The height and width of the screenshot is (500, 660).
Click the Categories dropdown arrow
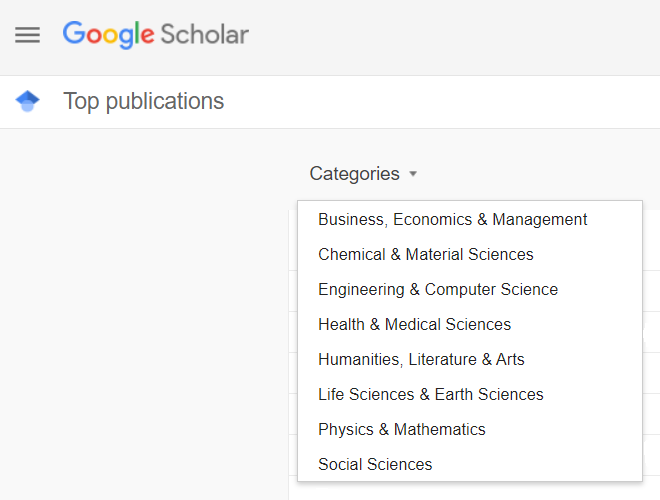click(x=413, y=174)
